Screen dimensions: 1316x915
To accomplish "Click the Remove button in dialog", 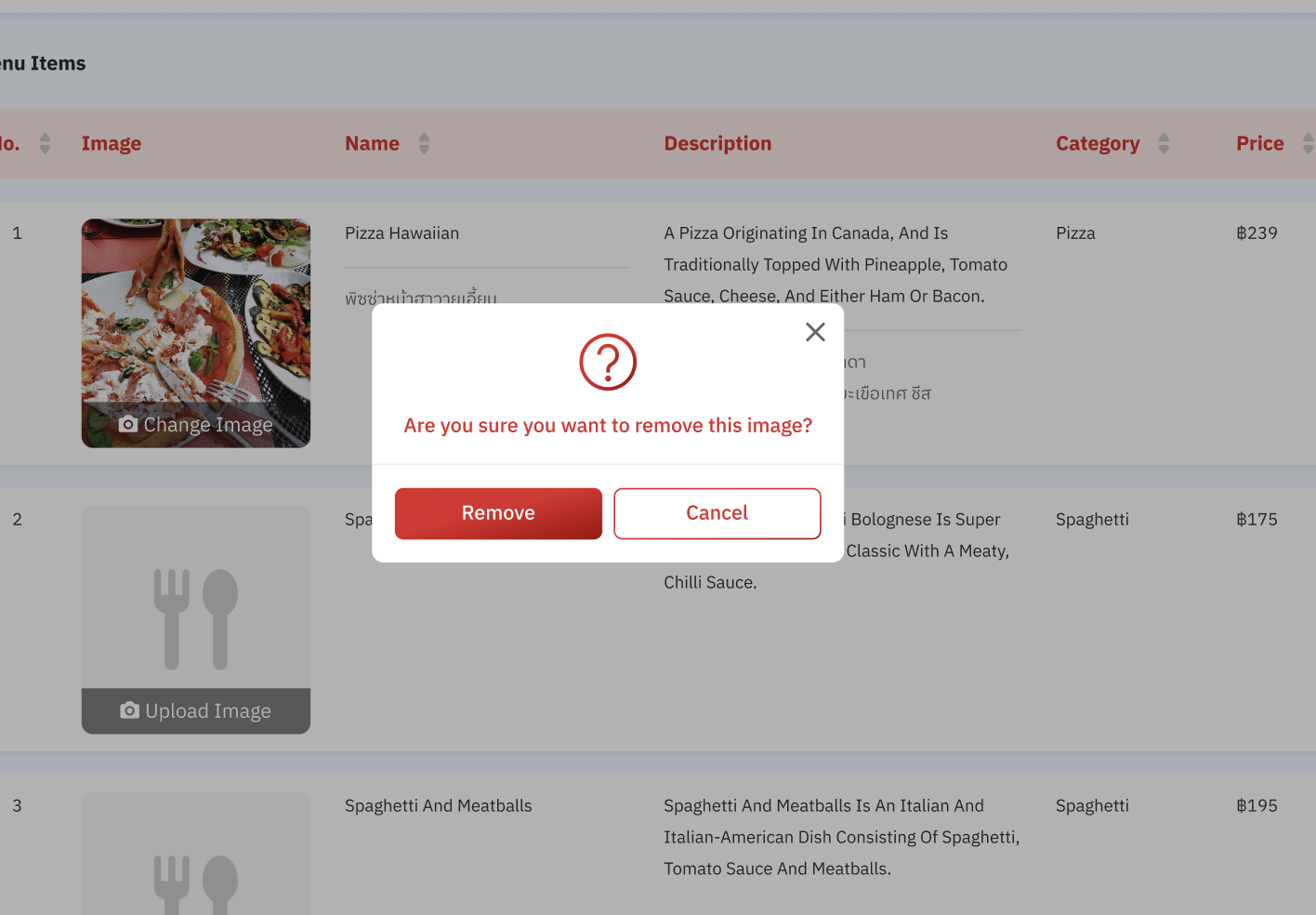I will pyautogui.click(x=498, y=513).
